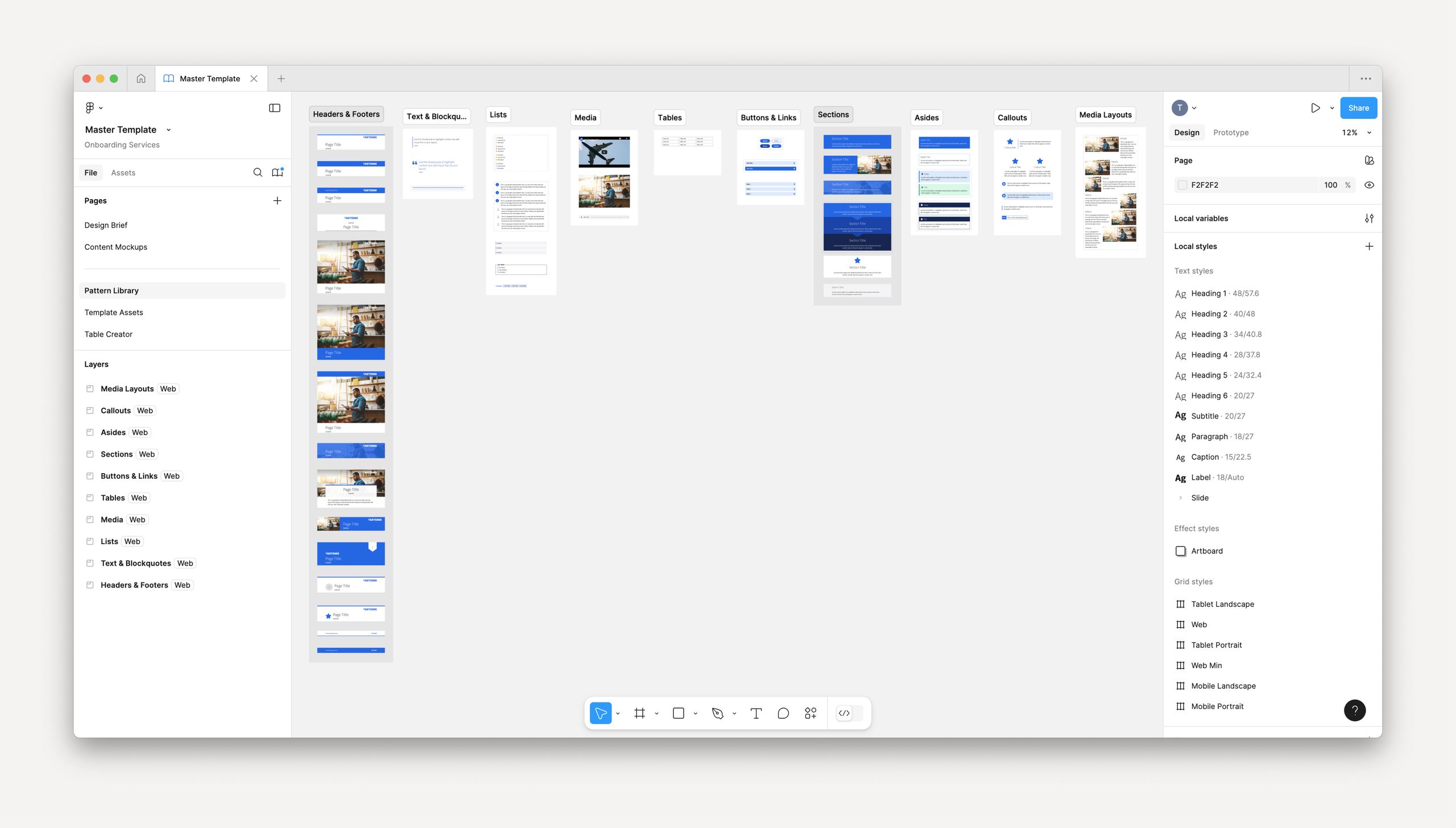Select the Text tool
This screenshot has width=1456, height=828.
756,713
